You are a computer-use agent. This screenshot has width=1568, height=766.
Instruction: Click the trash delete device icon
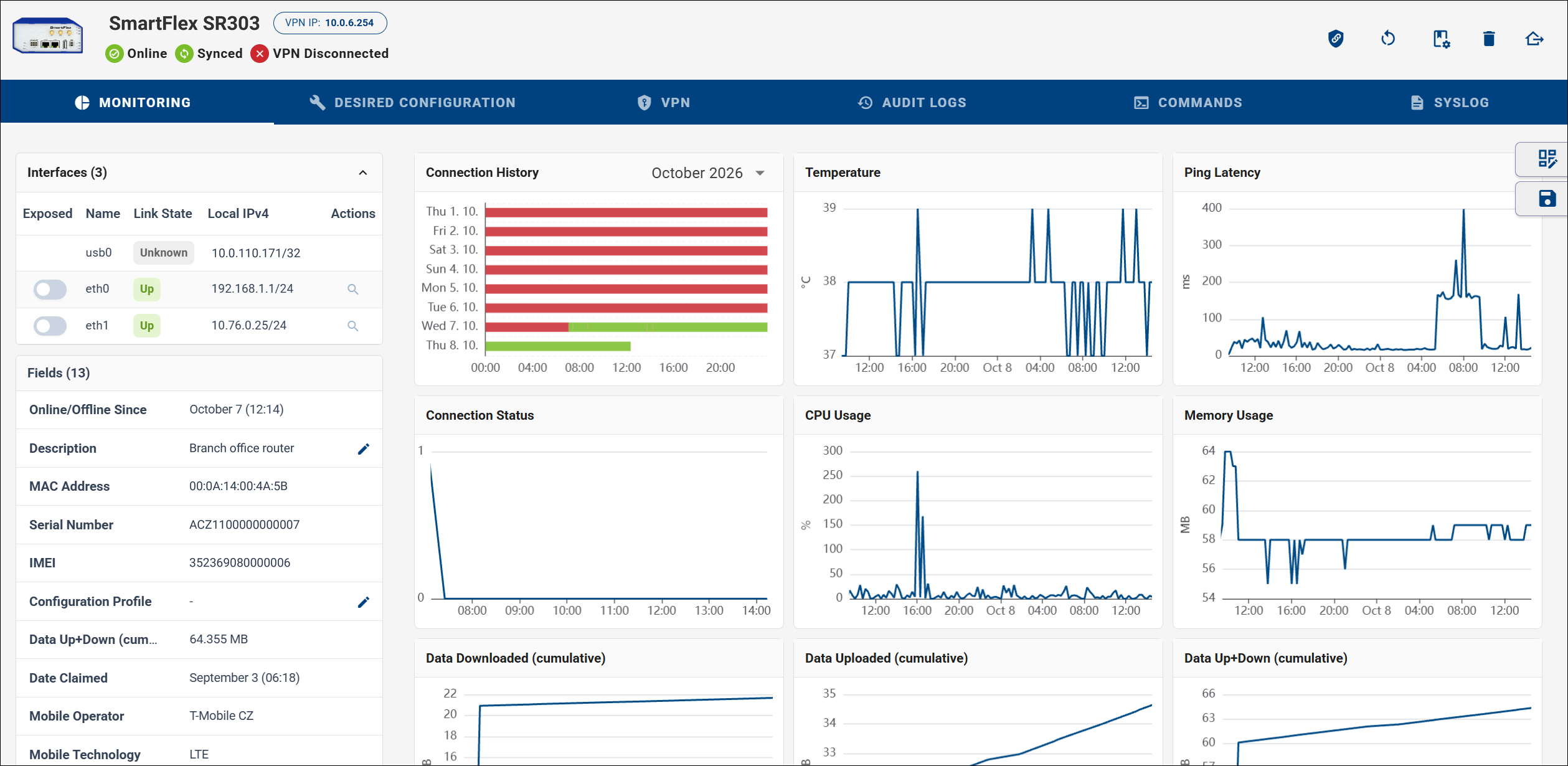pos(1489,39)
